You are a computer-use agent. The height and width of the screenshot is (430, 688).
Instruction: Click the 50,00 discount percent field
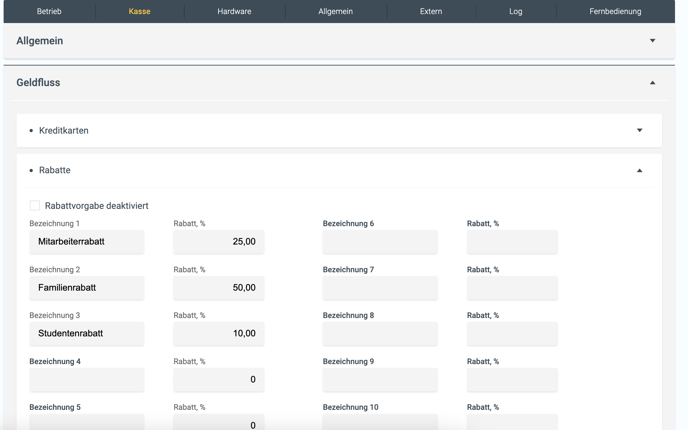click(218, 288)
